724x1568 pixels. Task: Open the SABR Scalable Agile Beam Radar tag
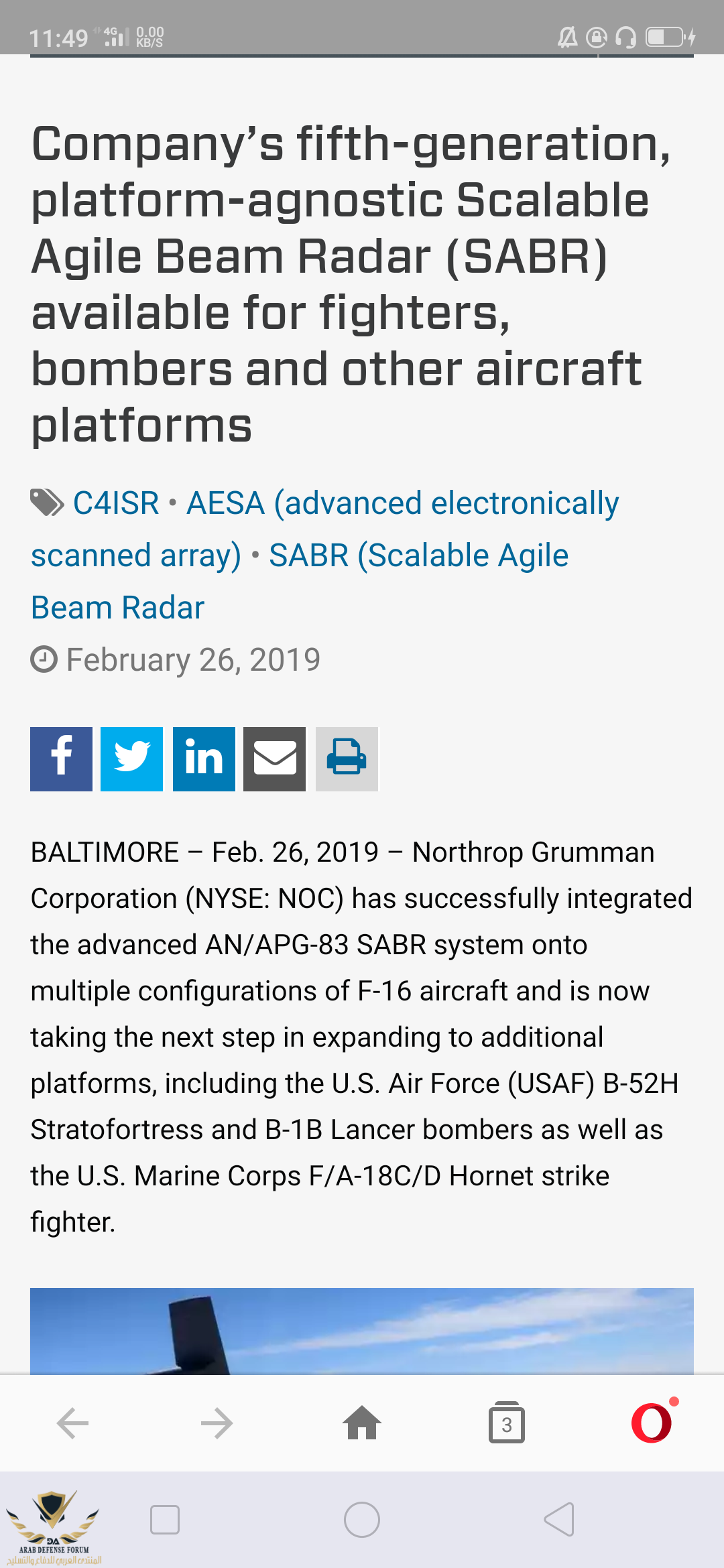click(x=418, y=556)
